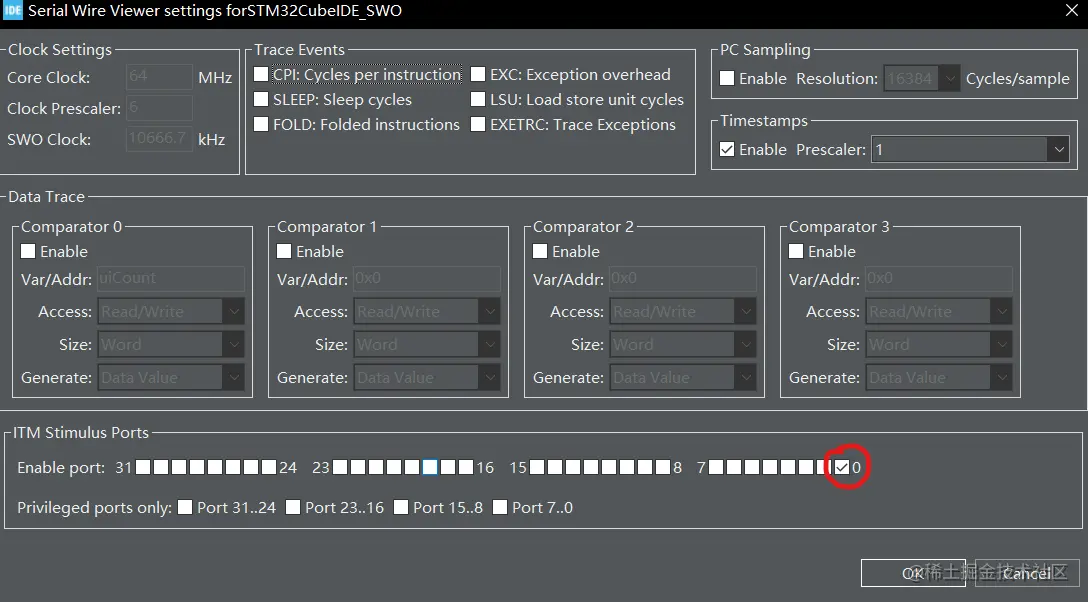Viewport: 1088px width, 602px height.
Task: Open Comparator 2 Generate dropdown
Action: click(683, 377)
